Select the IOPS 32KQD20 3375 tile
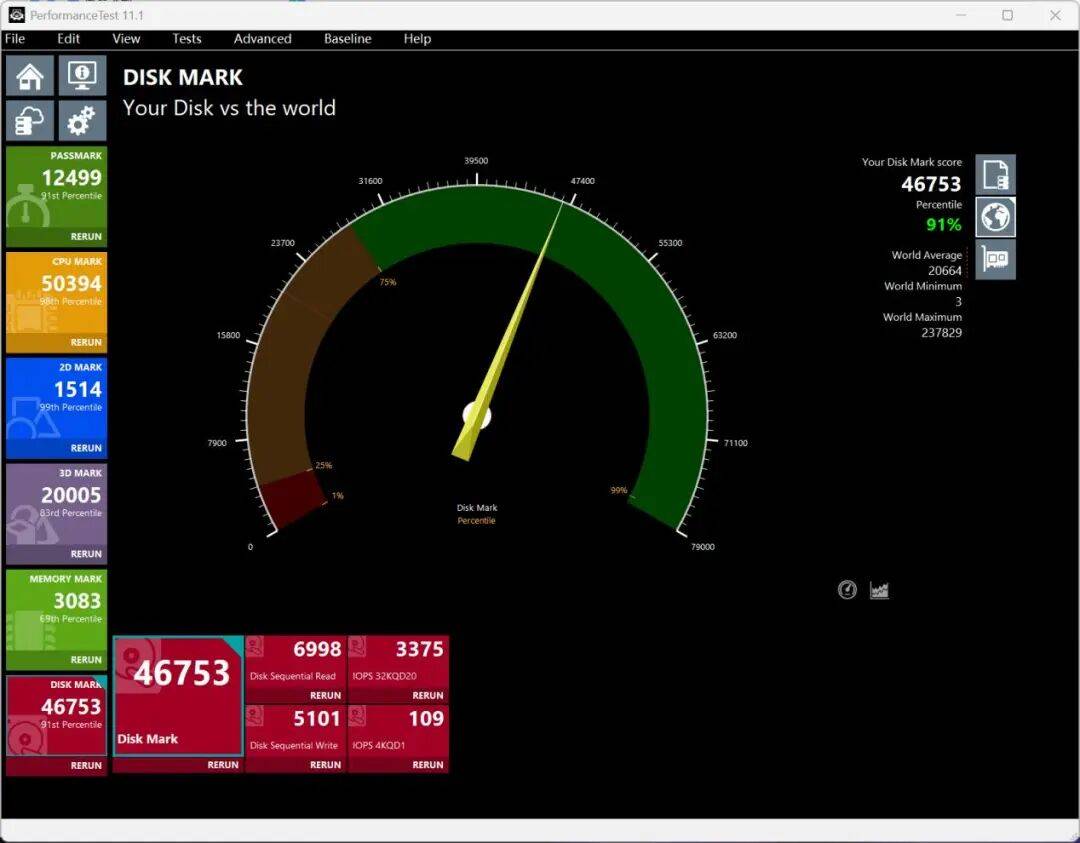1080x843 pixels. pos(398,662)
